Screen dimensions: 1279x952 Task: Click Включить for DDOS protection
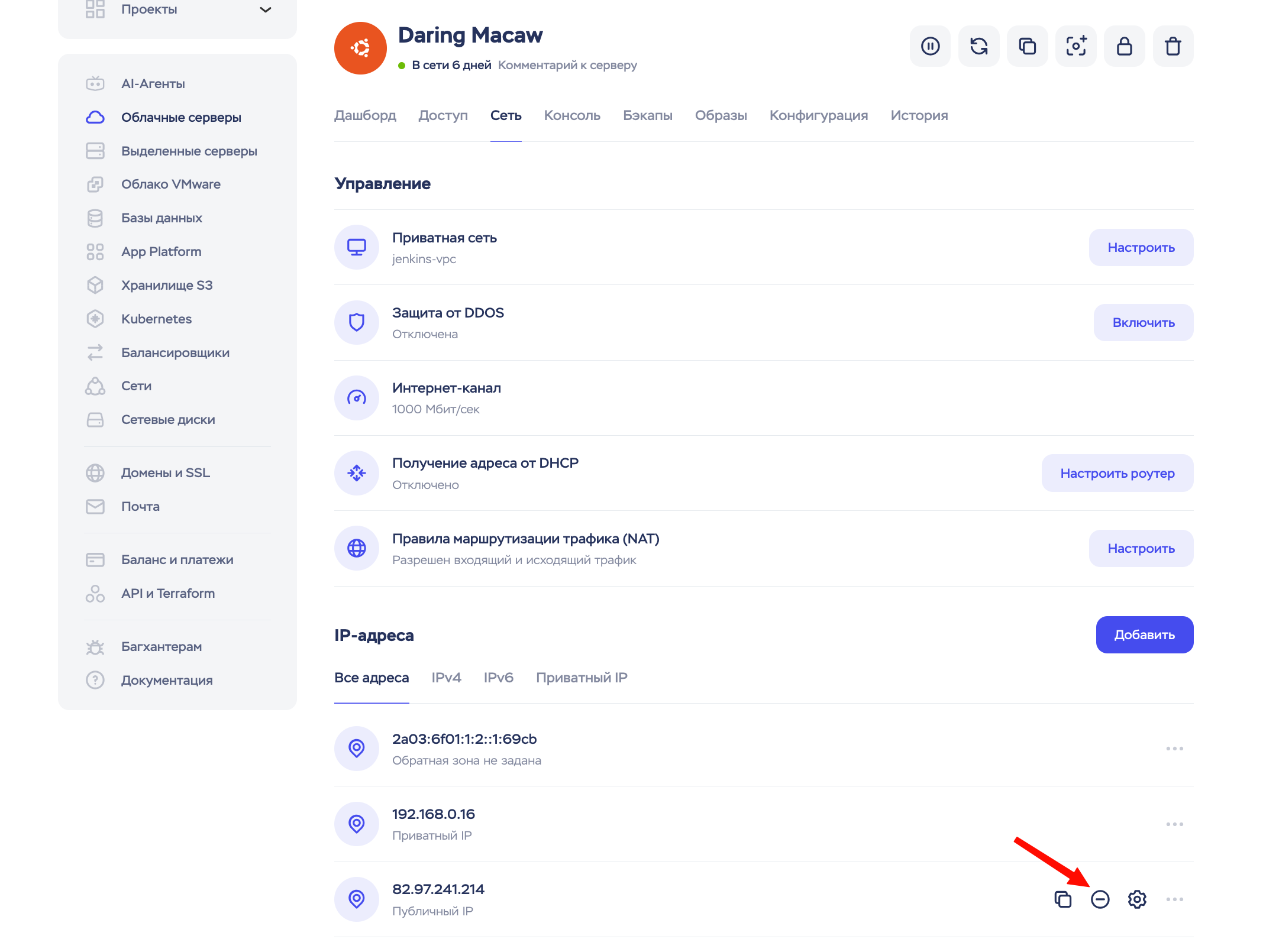point(1143,323)
